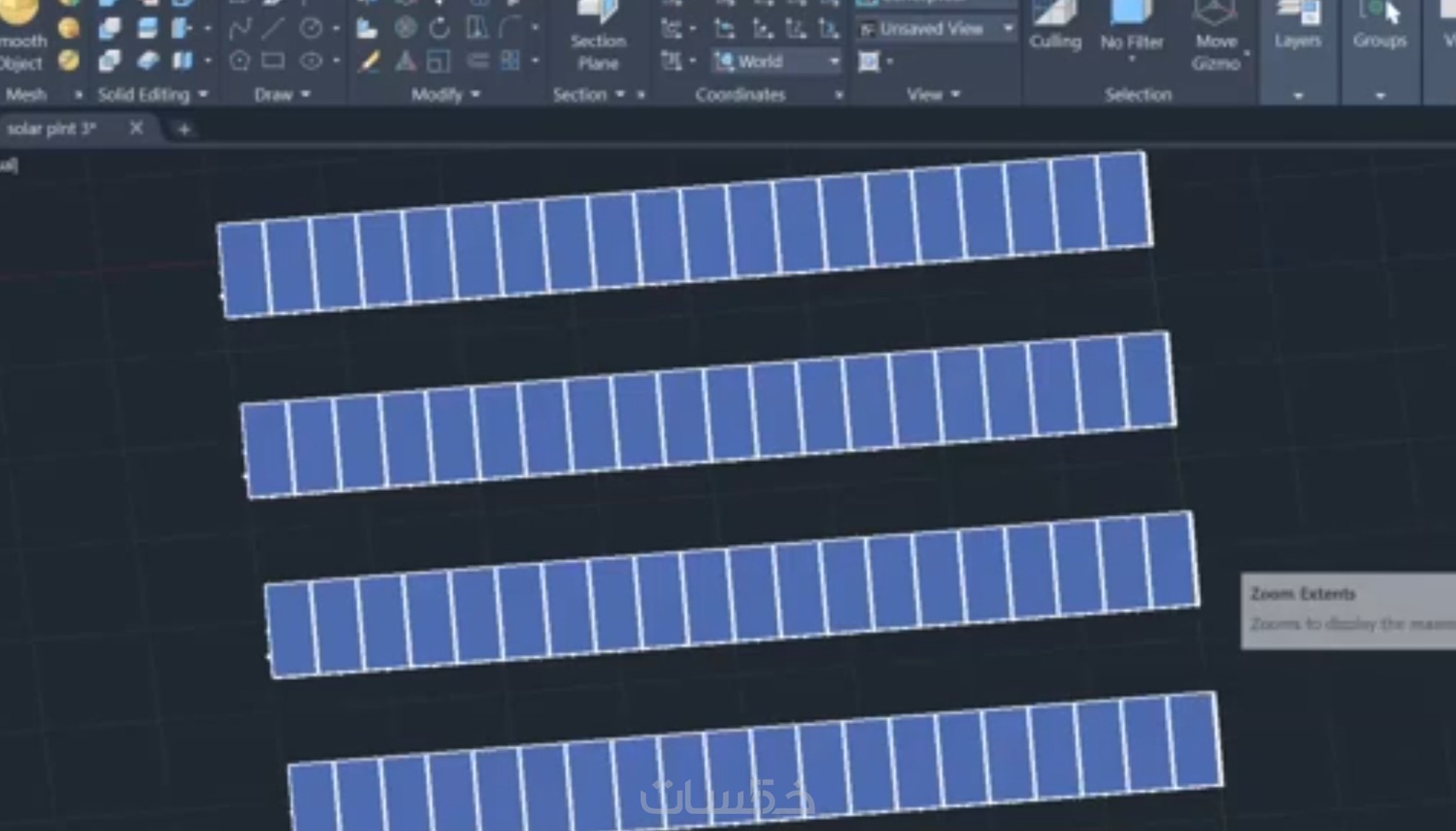Click the Section Plane button
The height and width of the screenshot is (831, 1456).
pos(598,36)
